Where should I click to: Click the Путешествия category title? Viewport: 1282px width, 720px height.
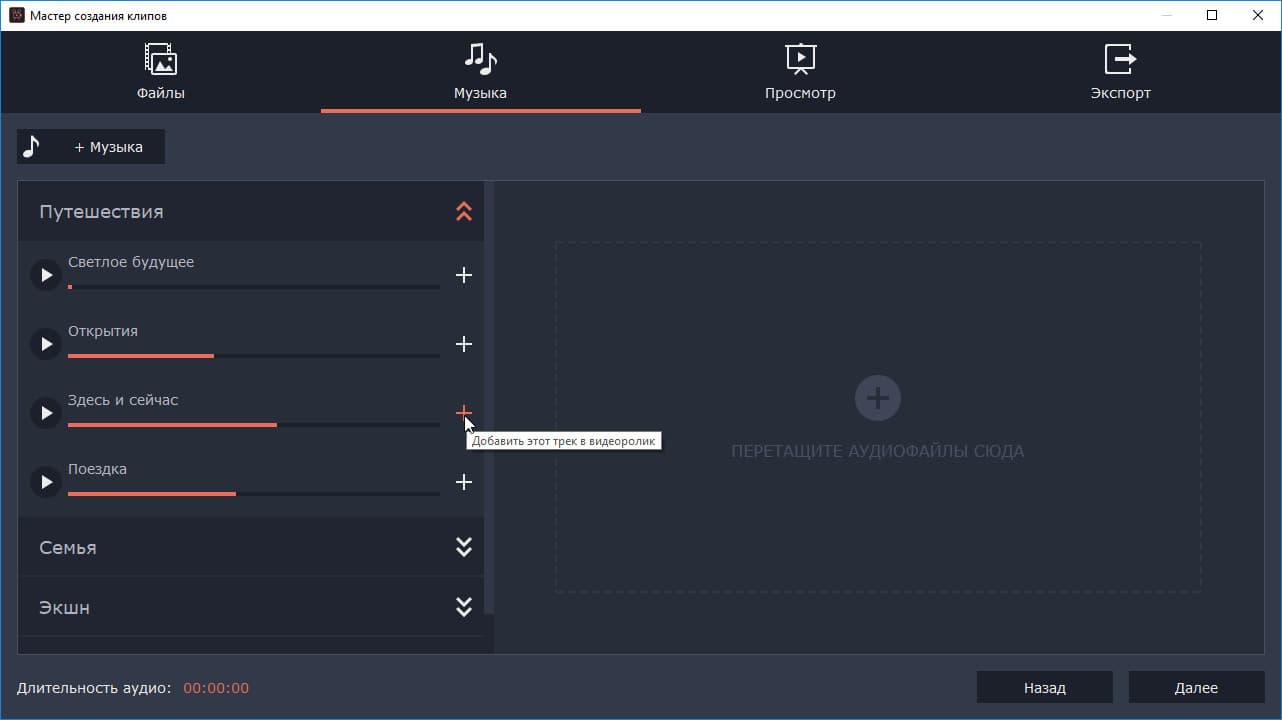pyautogui.click(x=101, y=212)
